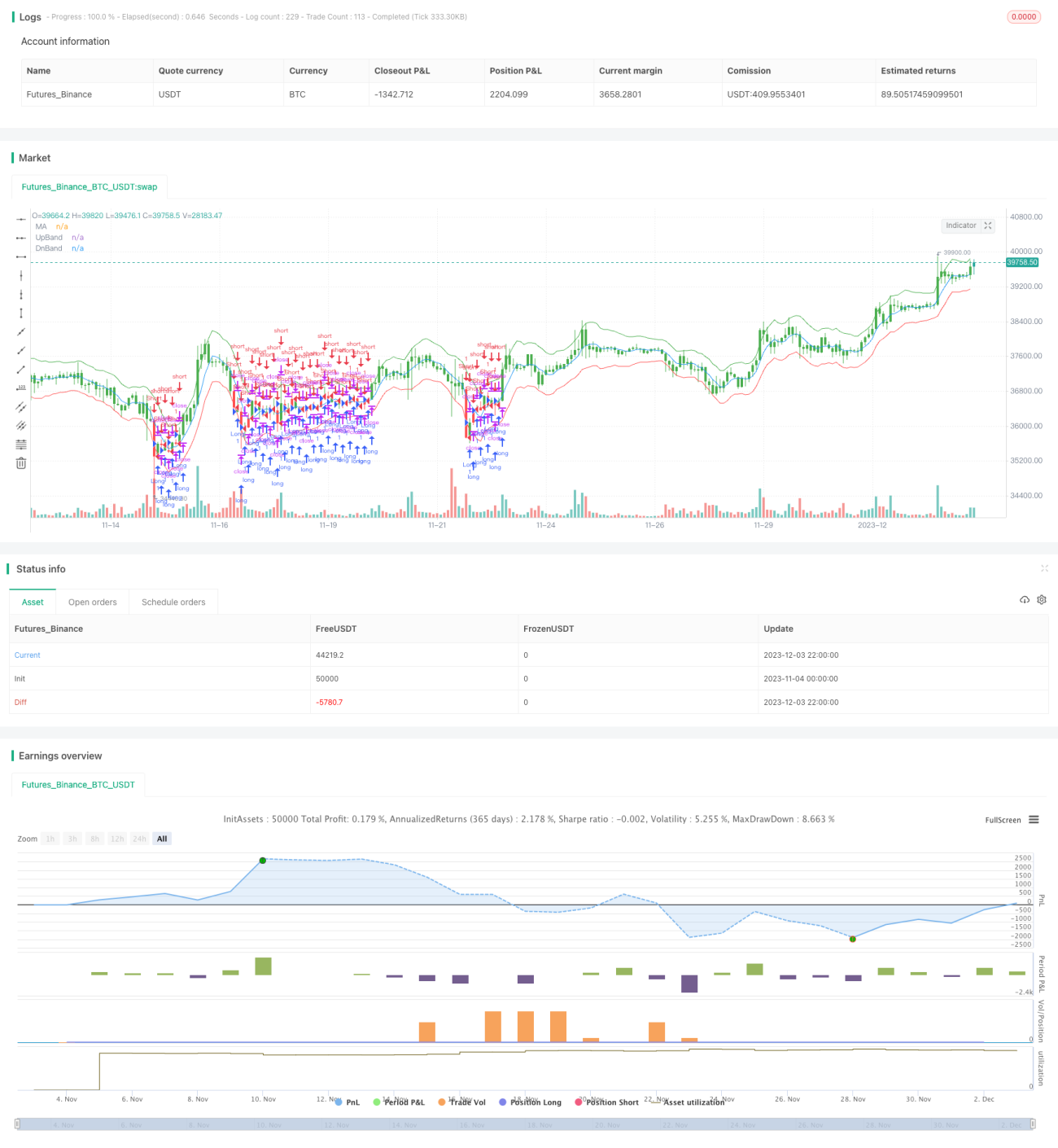The width and height of the screenshot is (1058, 1148).
Task: Select the horizontal segment line tool
Action: click(21, 256)
